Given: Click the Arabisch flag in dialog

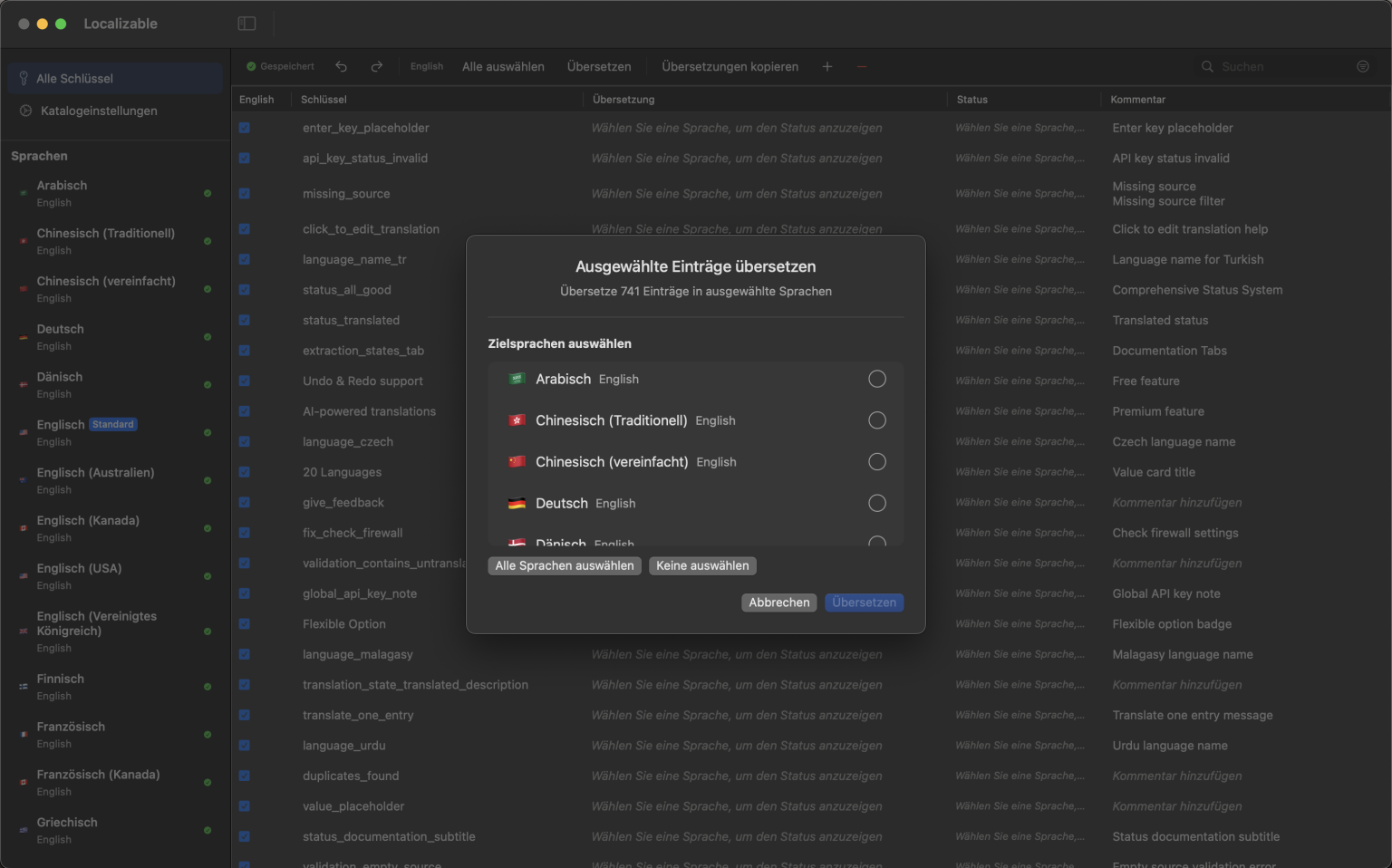Looking at the screenshot, I should (517, 379).
